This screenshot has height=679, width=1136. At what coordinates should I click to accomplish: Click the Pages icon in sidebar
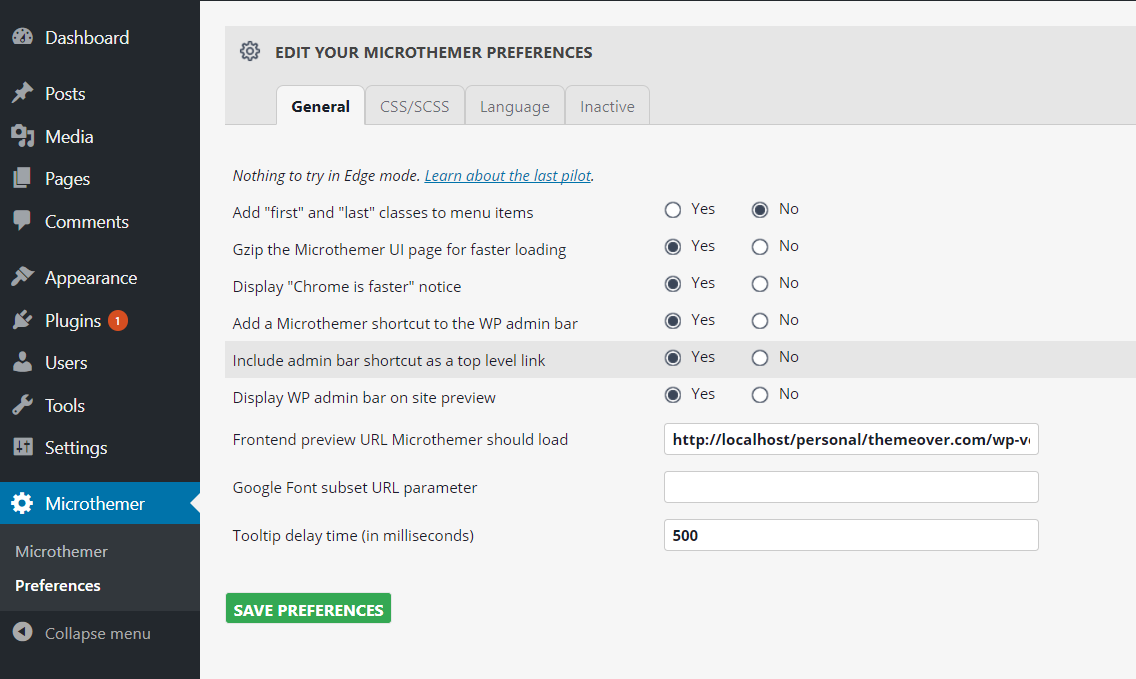point(22,179)
